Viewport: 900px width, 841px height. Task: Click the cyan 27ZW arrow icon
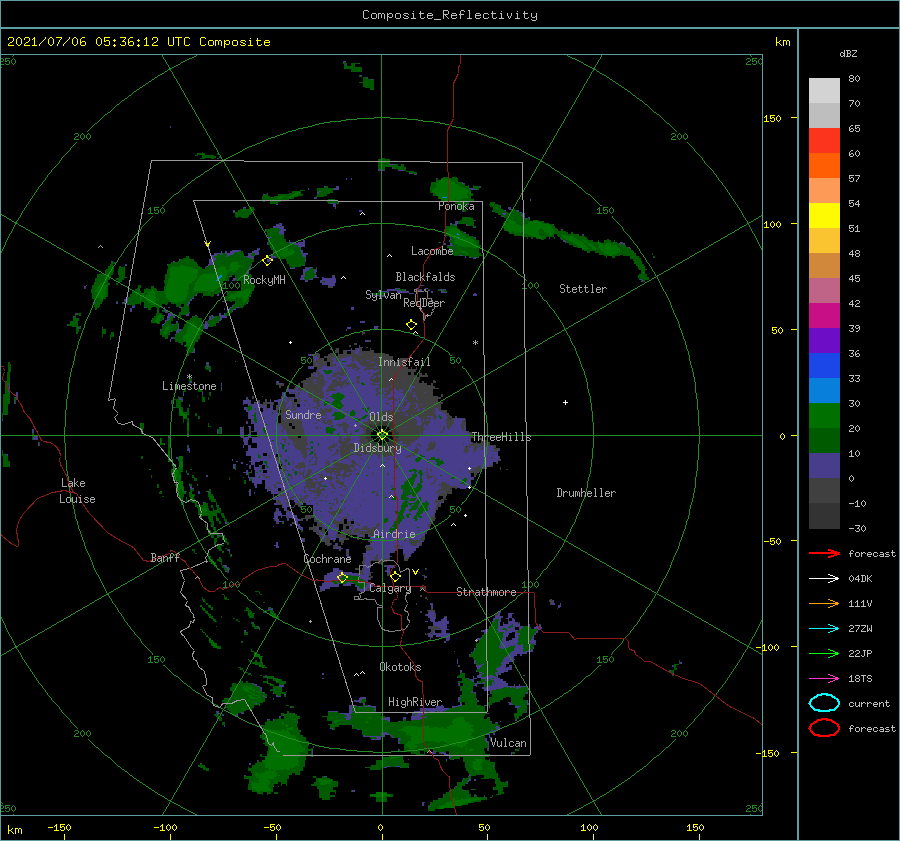coord(824,629)
